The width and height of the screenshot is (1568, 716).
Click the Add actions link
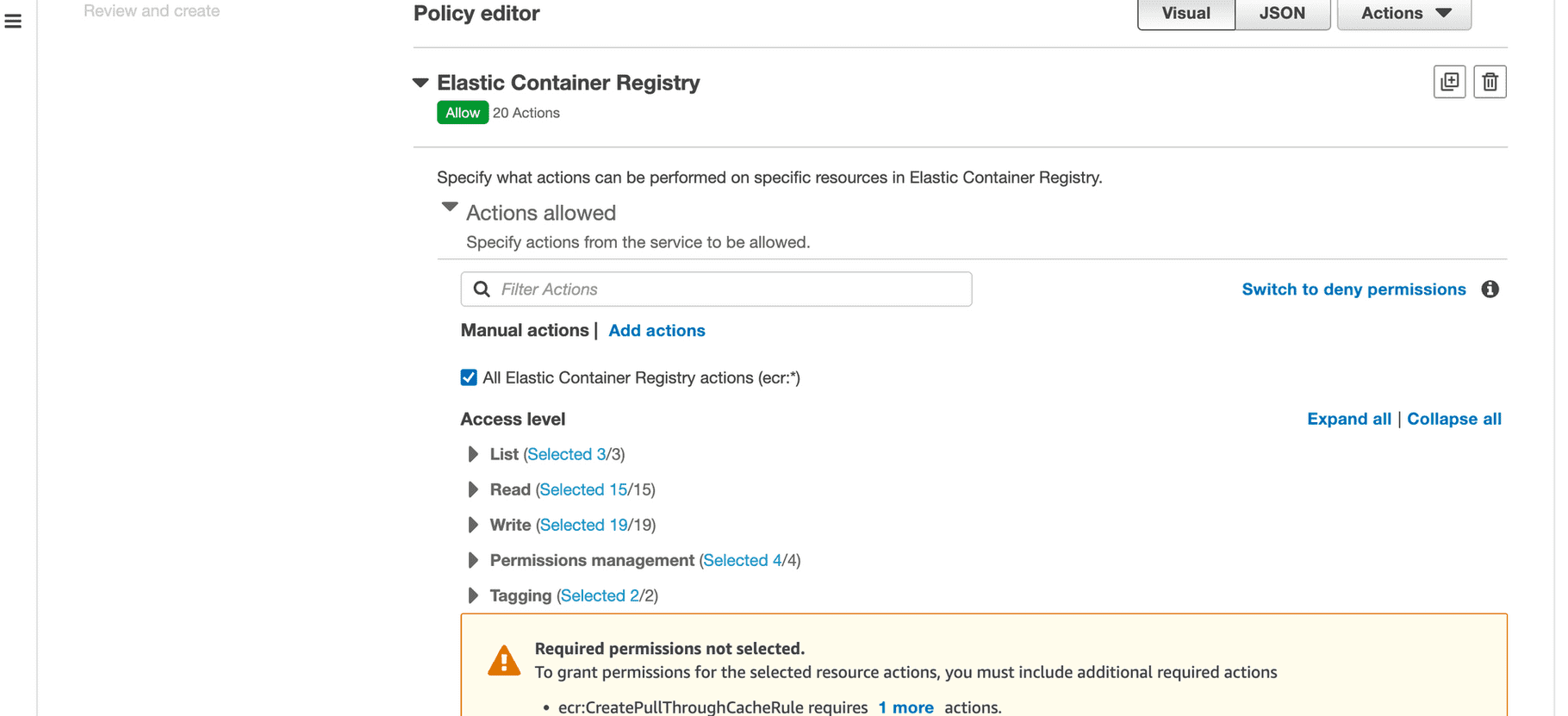click(x=656, y=330)
